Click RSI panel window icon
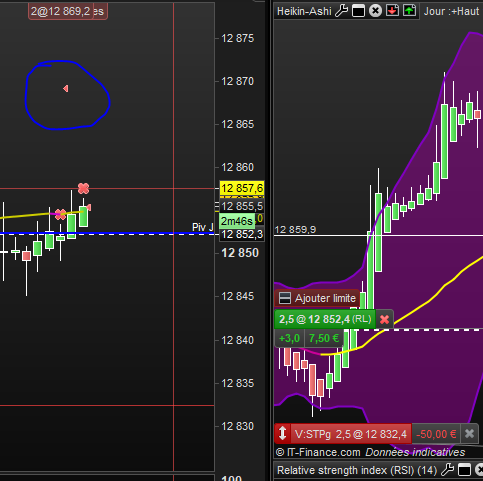 pos(464,470)
